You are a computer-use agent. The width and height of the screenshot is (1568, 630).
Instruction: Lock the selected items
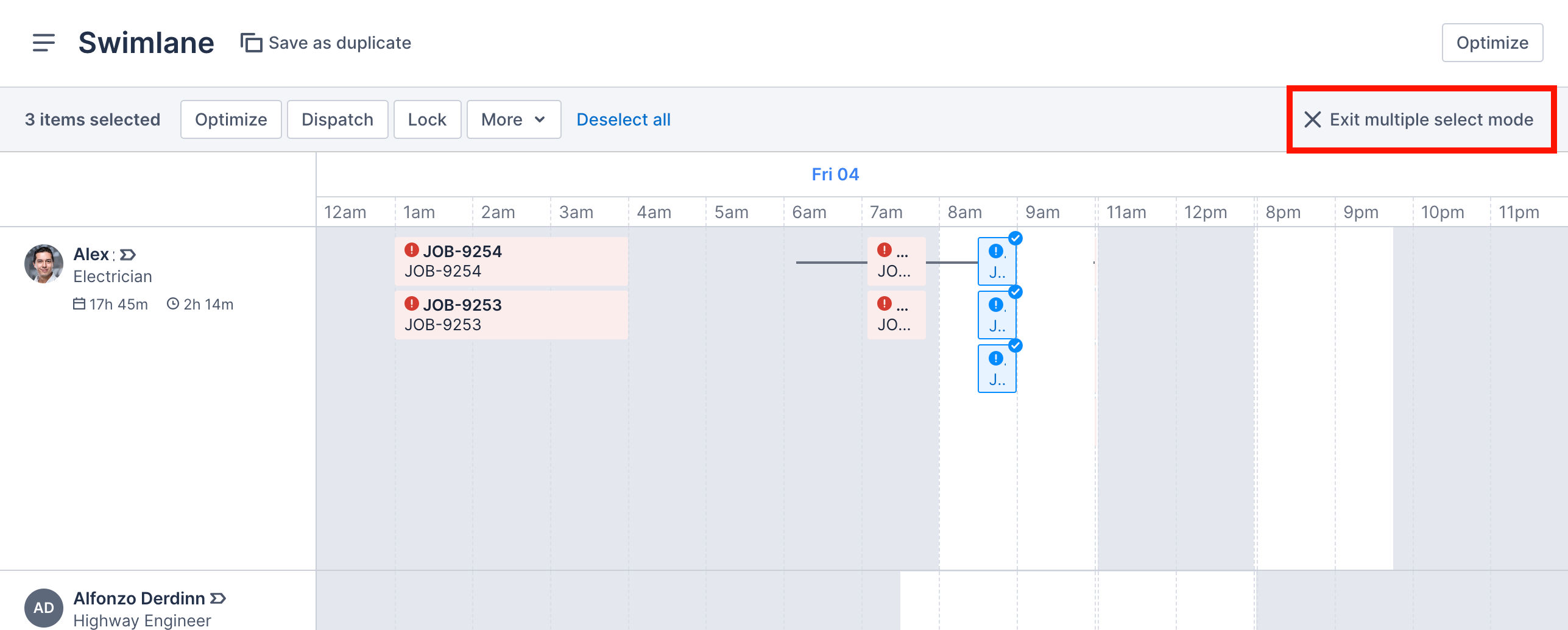tap(427, 119)
